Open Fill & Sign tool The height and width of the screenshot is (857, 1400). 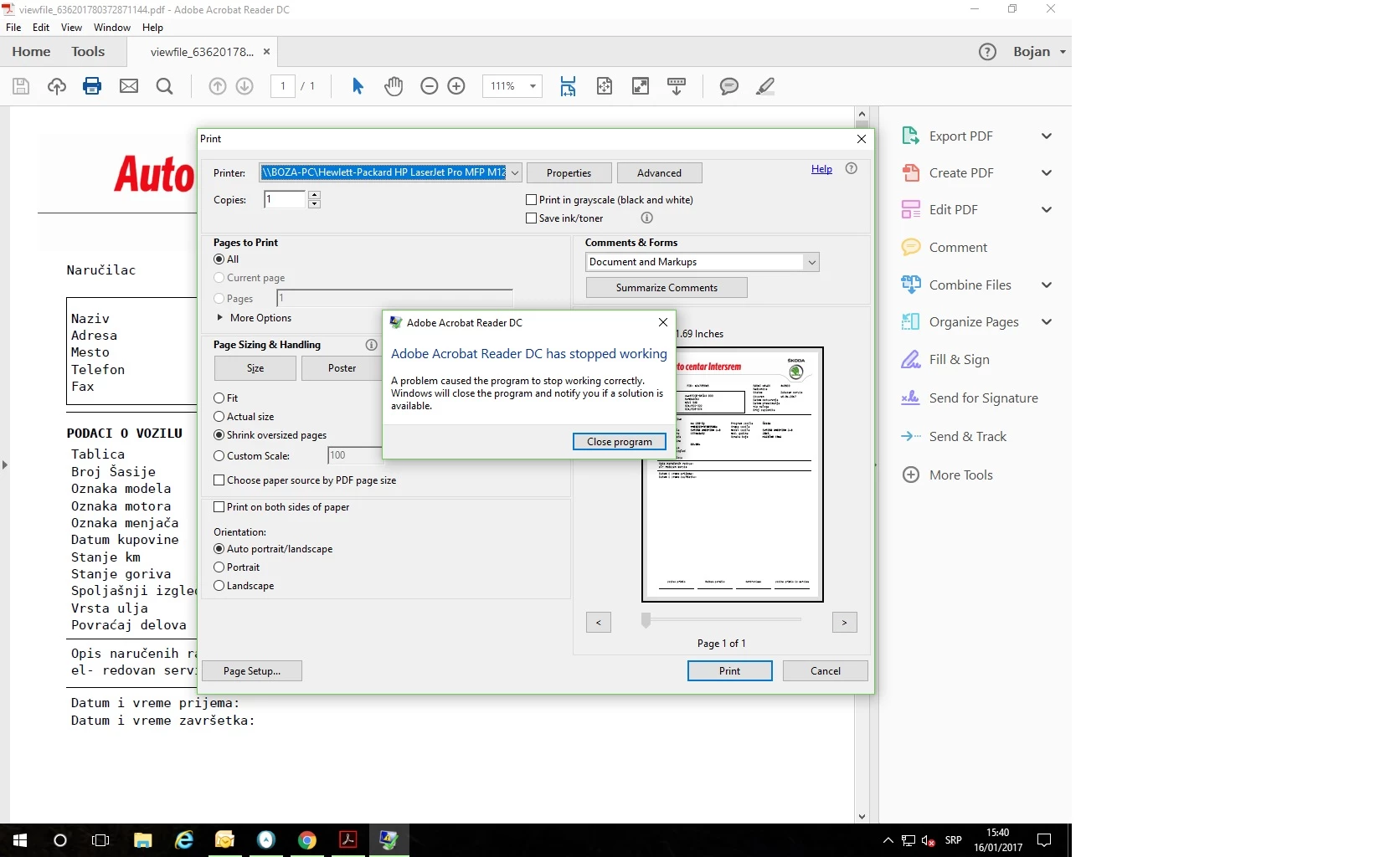click(959, 360)
